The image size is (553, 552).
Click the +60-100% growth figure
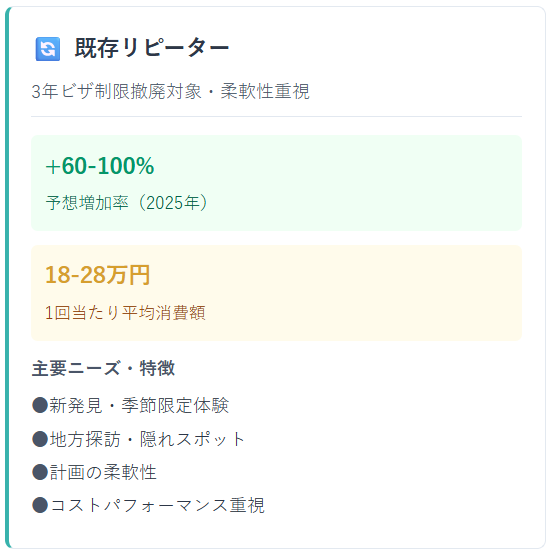pyautogui.click(x=100, y=166)
